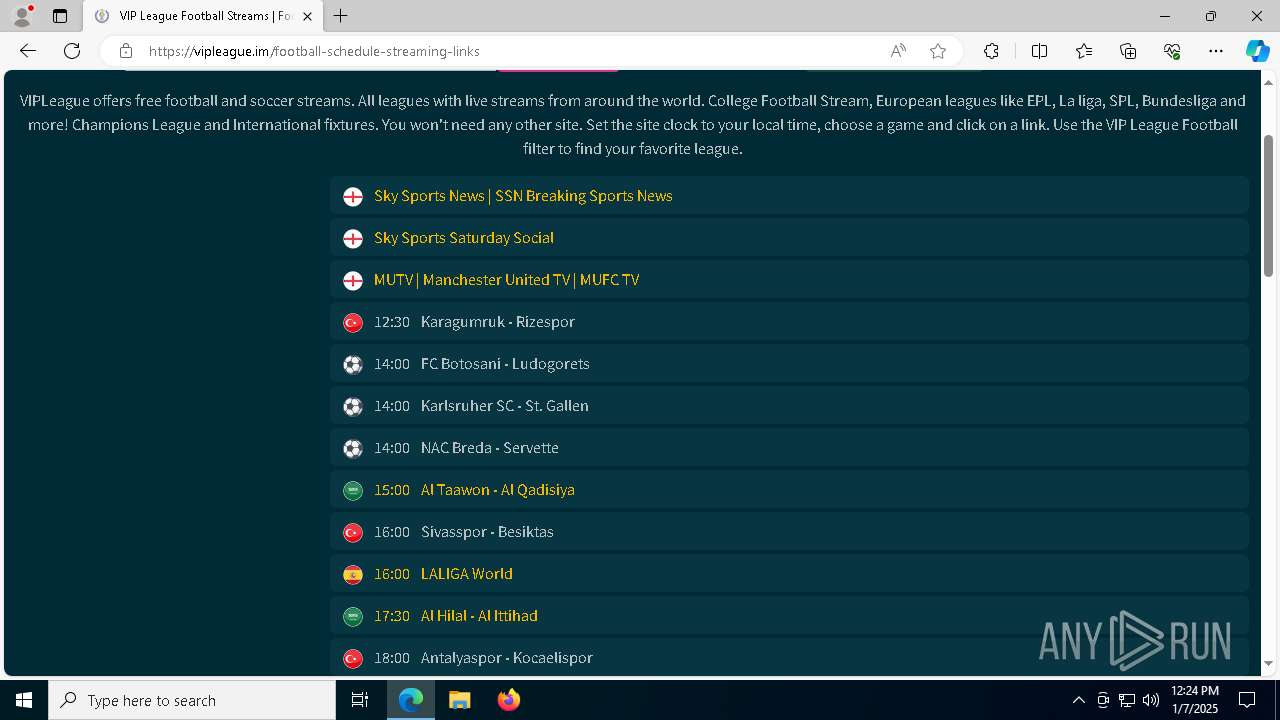
Task: Open LALIGA World stream
Action: pos(467,574)
